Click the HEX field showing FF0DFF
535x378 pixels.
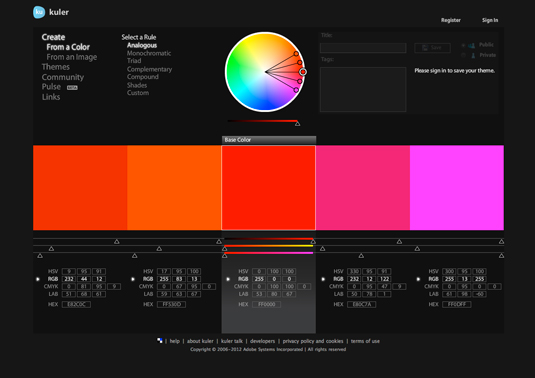tap(457, 304)
